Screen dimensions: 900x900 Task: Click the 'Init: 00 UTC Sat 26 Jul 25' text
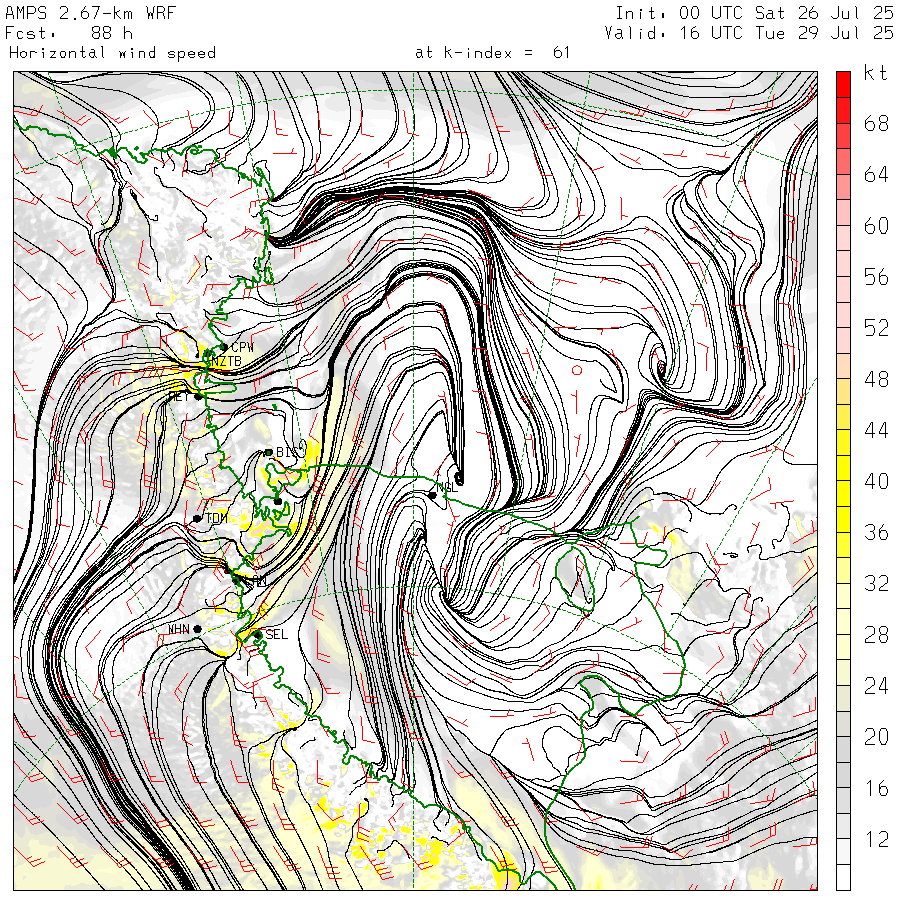(x=754, y=13)
